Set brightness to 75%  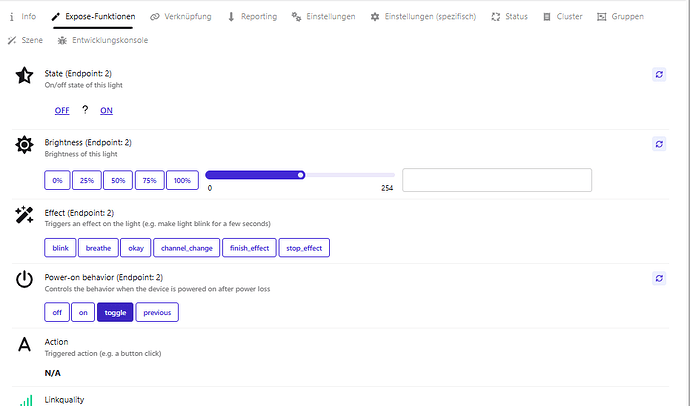(150, 180)
